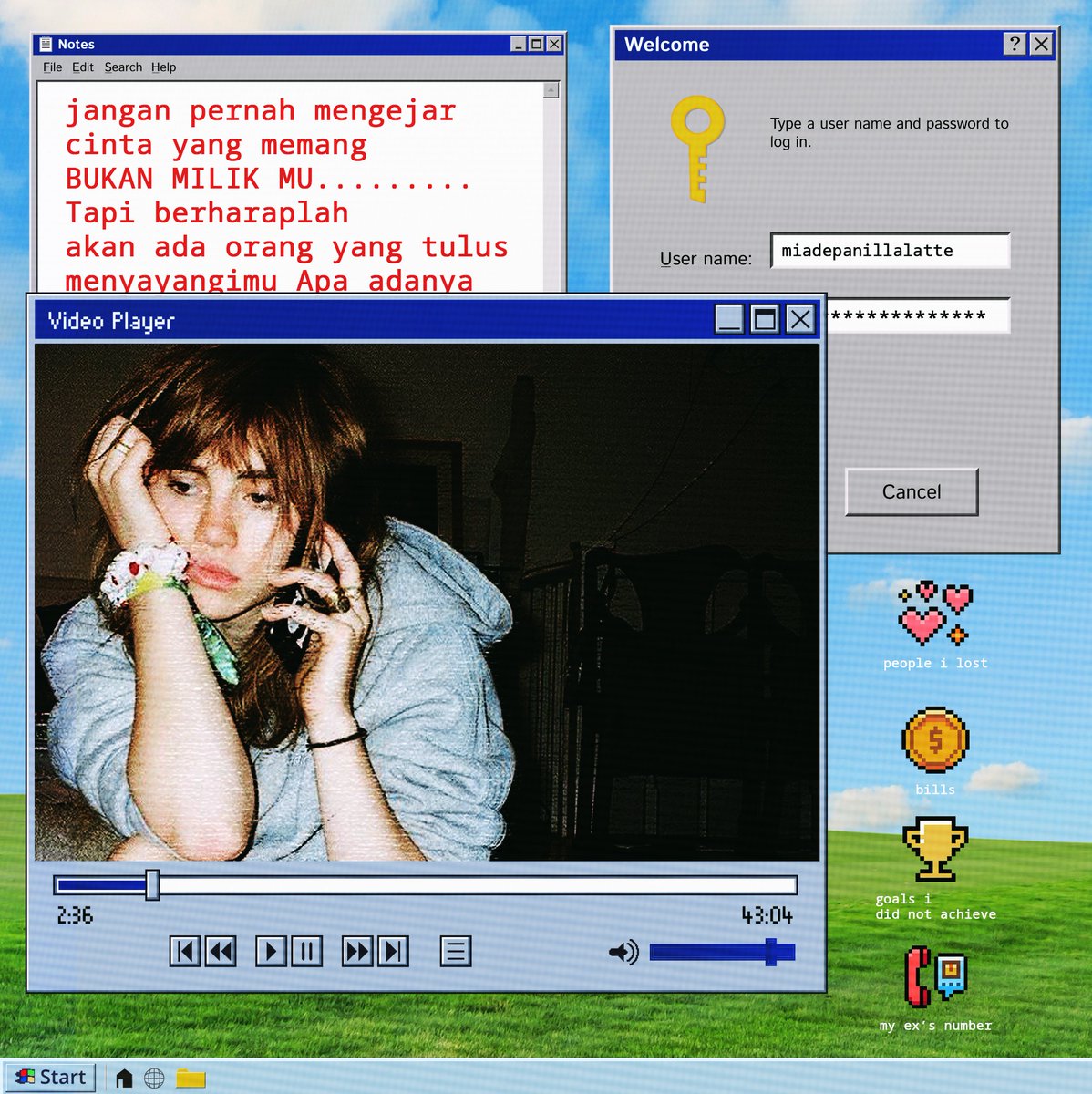This screenshot has height=1094, width=1092.
Task: Open the Start menu on the taskbar
Action: click(x=51, y=1078)
